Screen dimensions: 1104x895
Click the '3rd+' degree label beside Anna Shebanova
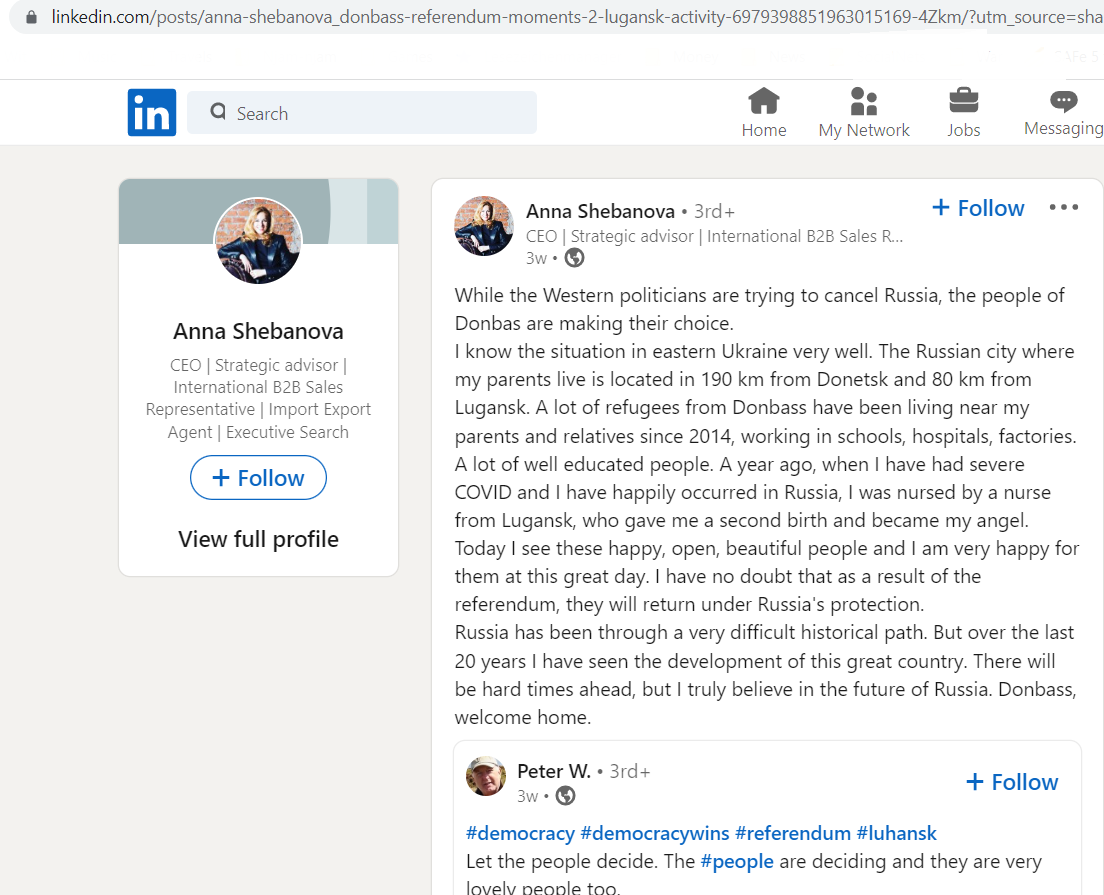[x=714, y=211]
